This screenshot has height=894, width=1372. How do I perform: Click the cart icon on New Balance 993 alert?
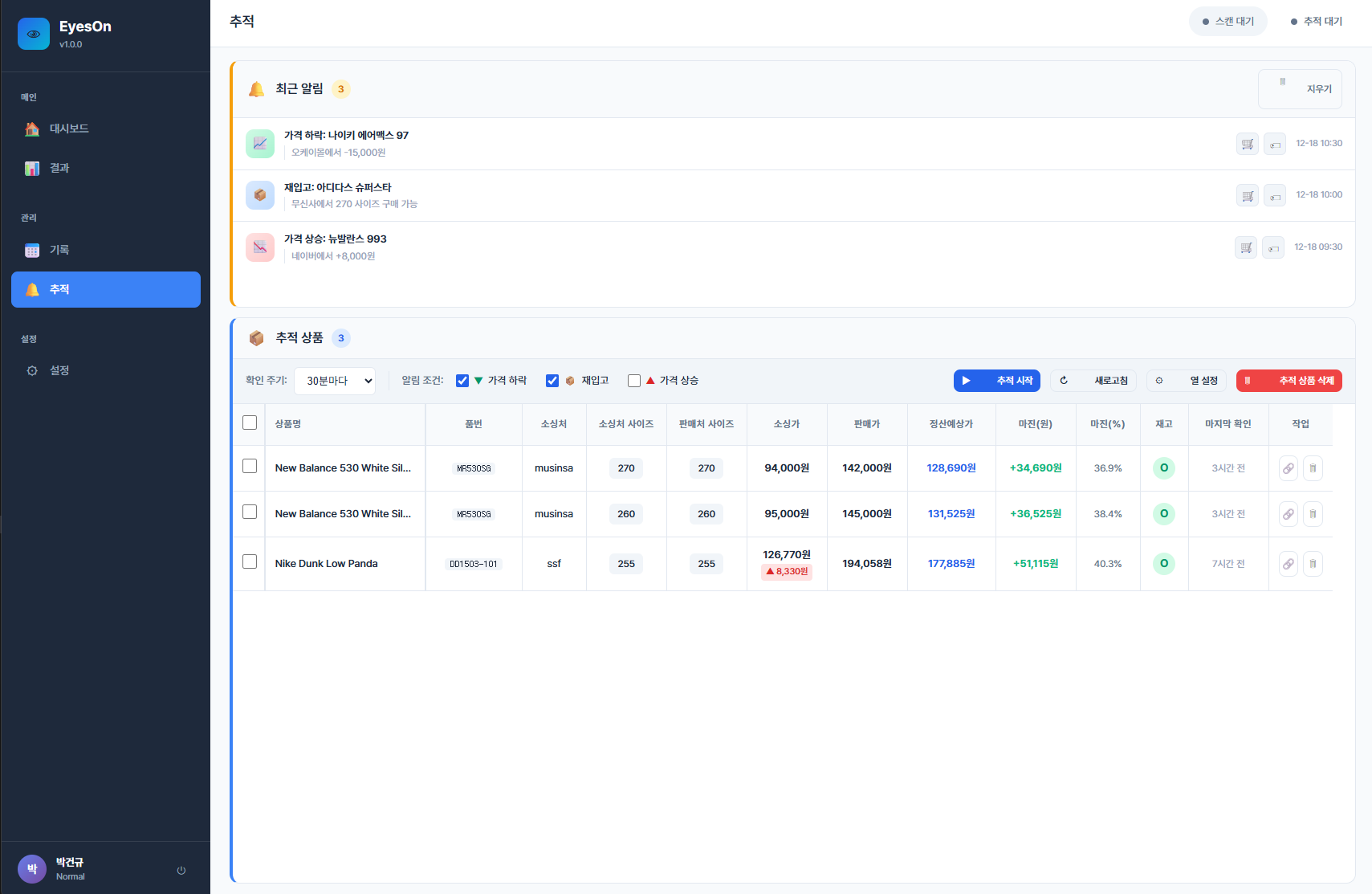coord(1245,247)
